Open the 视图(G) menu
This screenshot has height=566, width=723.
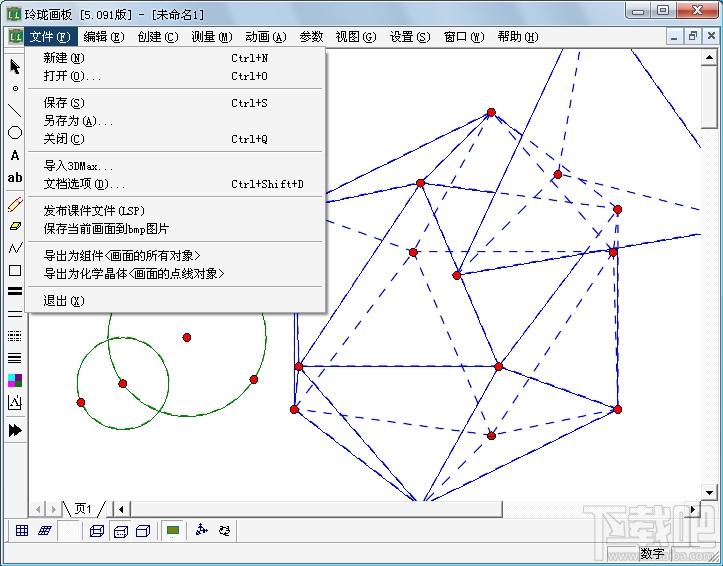pos(356,37)
